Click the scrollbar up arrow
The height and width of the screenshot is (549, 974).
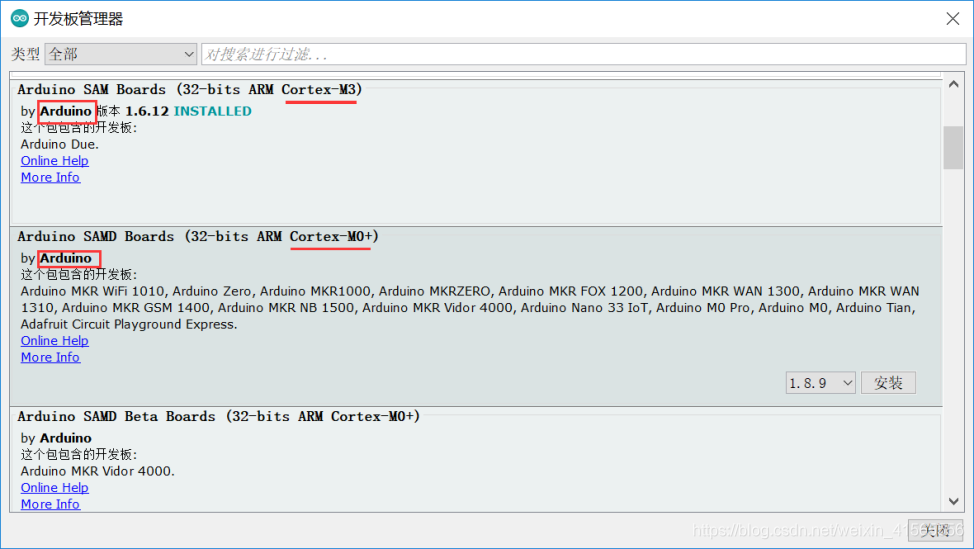[x=954, y=84]
